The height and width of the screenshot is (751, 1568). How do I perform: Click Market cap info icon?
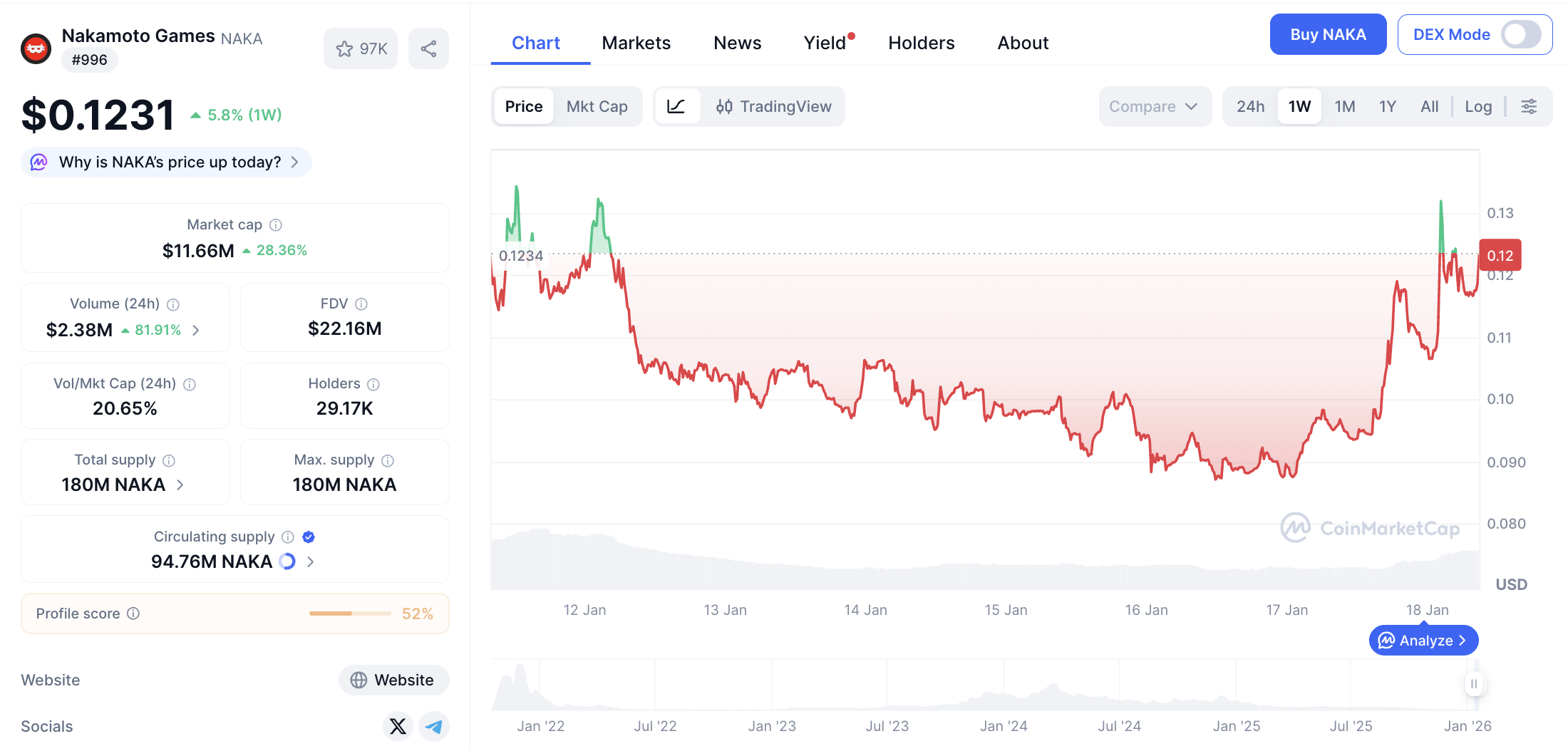(x=276, y=225)
